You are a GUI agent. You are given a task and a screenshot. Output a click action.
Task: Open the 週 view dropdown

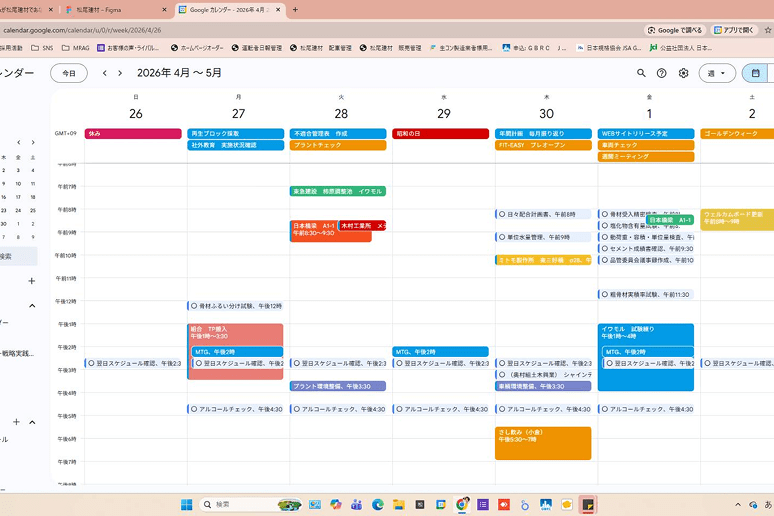[717, 73]
